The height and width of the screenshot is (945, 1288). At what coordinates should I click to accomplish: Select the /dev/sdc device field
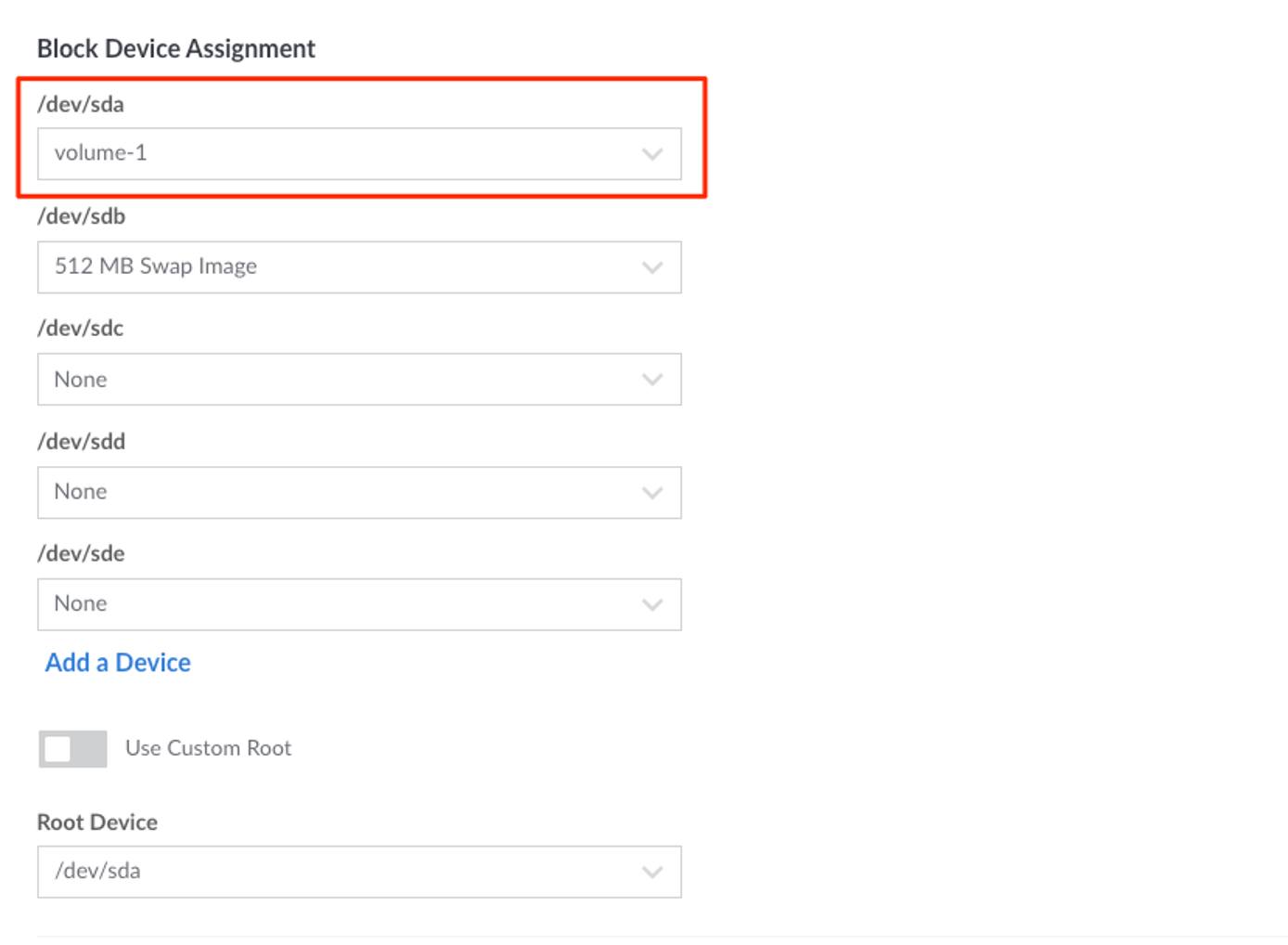tap(359, 379)
